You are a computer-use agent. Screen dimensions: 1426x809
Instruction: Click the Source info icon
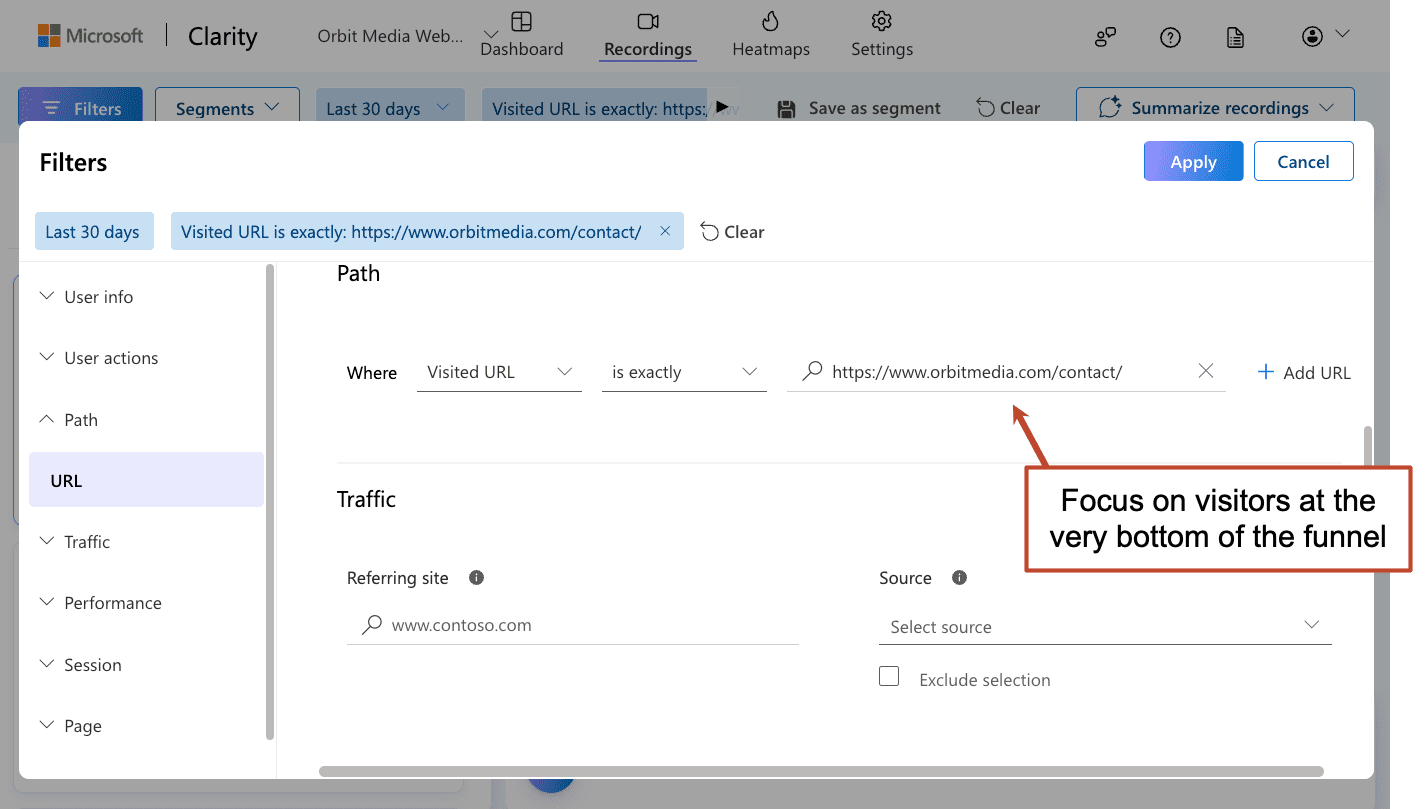(959, 578)
